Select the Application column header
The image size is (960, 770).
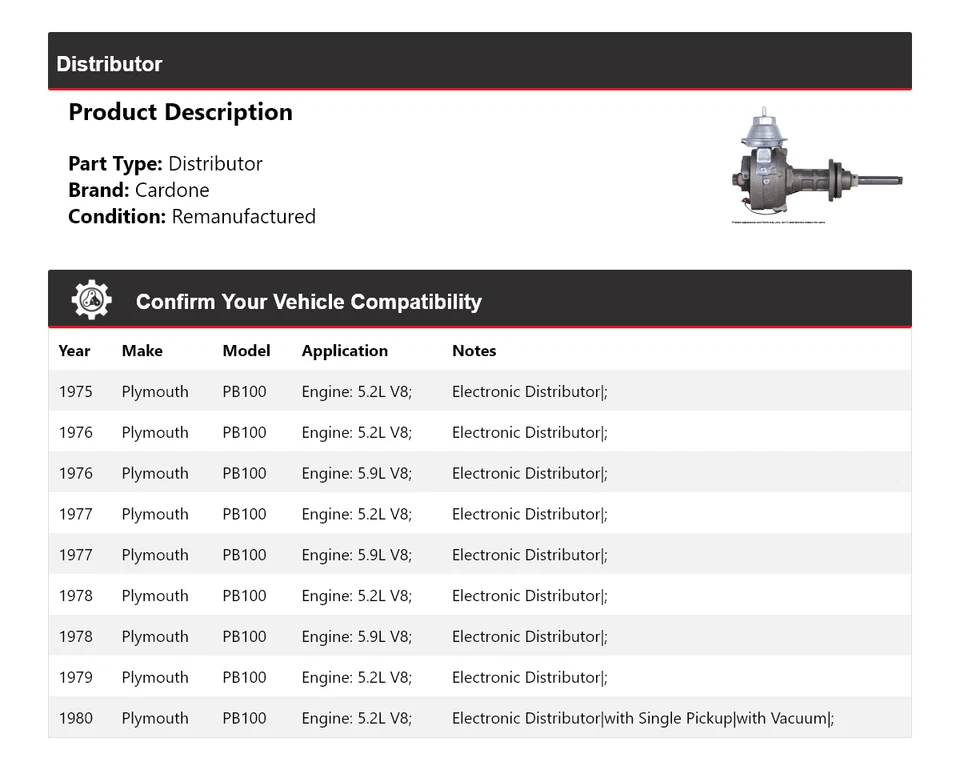click(x=344, y=351)
